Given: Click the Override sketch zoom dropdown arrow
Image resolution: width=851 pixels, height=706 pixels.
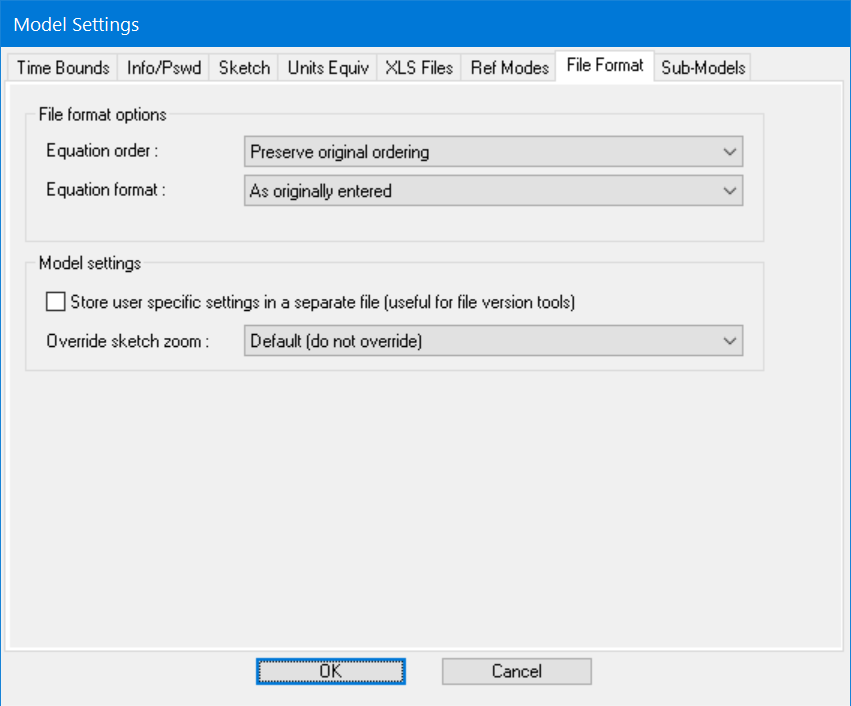Looking at the screenshot, I should pyautogui.click(x=731, y=340).
